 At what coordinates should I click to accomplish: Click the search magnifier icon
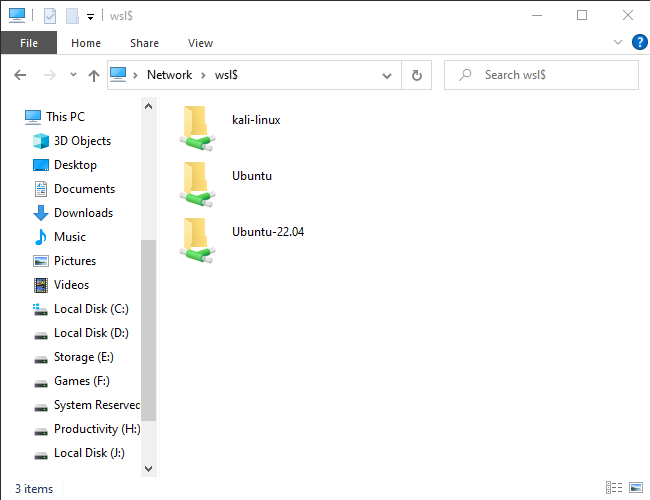(x=465, y=75)
